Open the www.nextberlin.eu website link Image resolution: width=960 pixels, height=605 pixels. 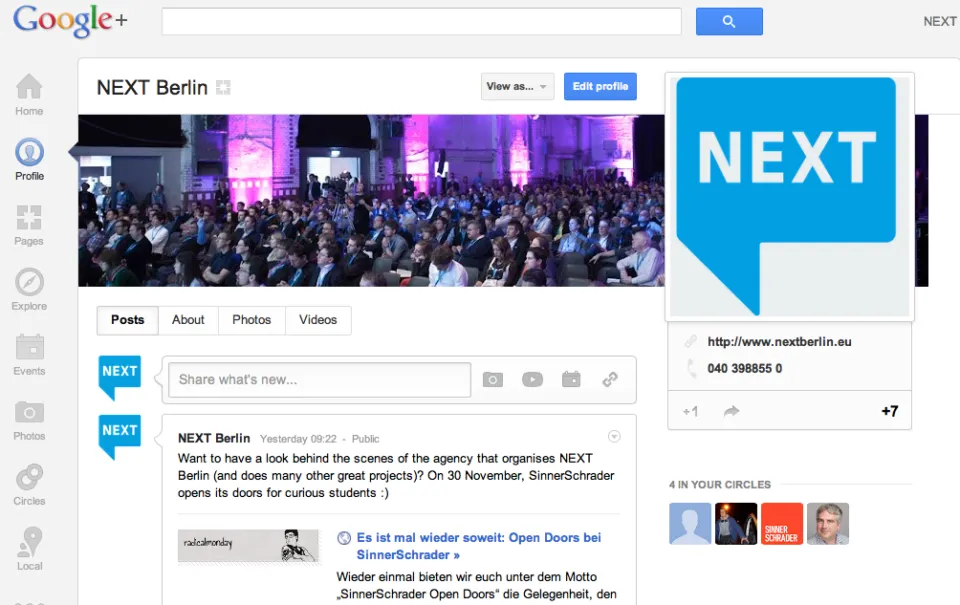[779, 342]
